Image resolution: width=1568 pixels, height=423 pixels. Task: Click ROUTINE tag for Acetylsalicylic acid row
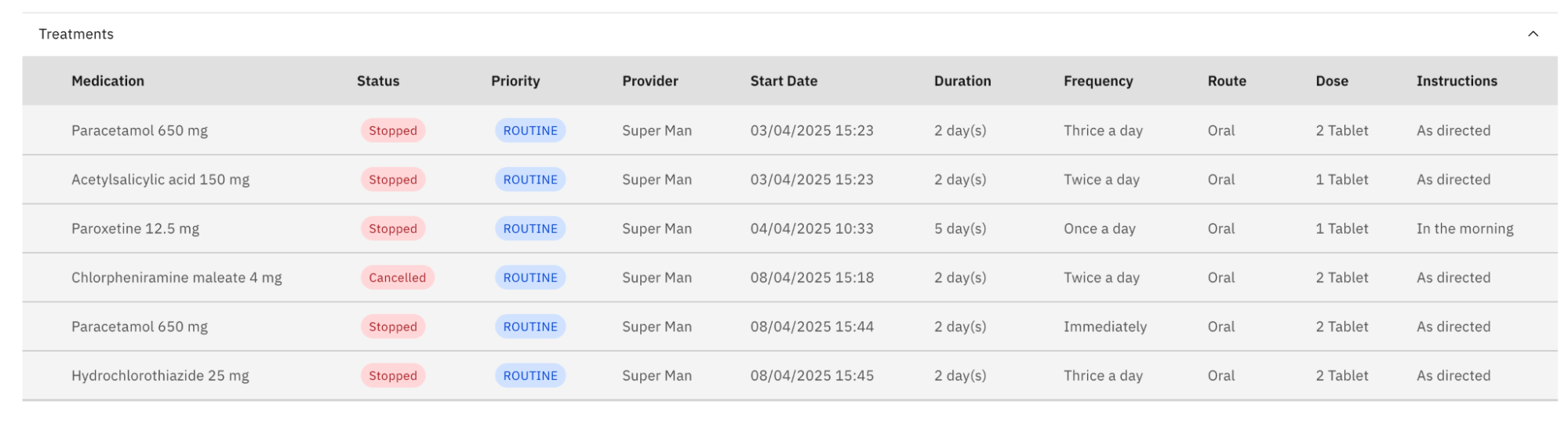pos(529,180)
